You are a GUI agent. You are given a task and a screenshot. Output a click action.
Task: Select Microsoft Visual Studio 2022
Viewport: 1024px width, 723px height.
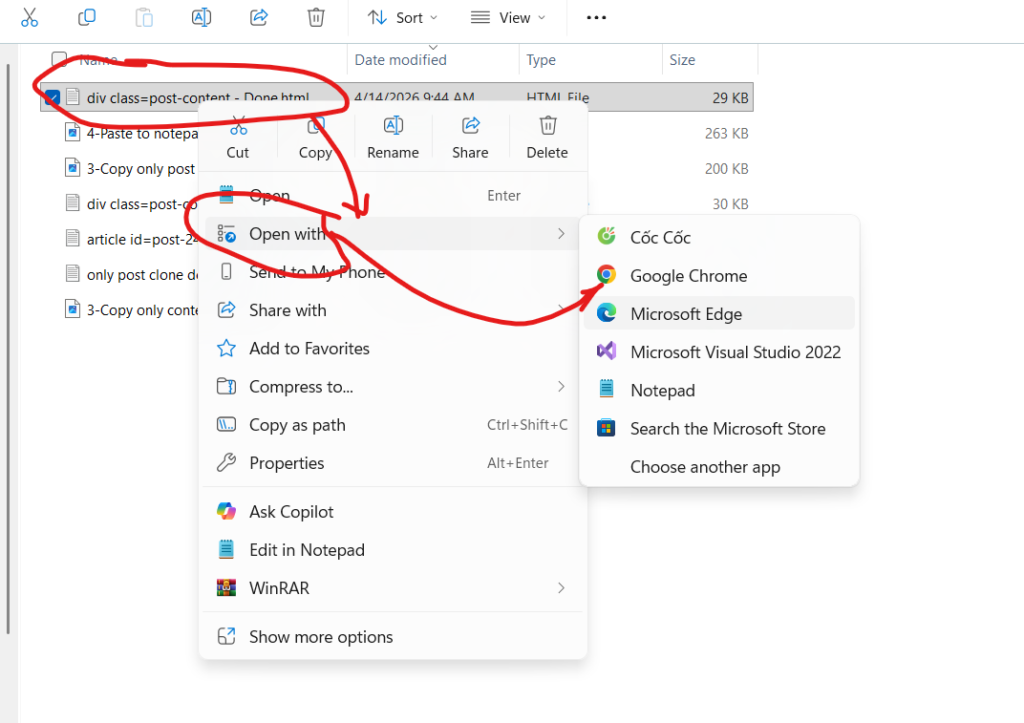[x=735, y=352]
